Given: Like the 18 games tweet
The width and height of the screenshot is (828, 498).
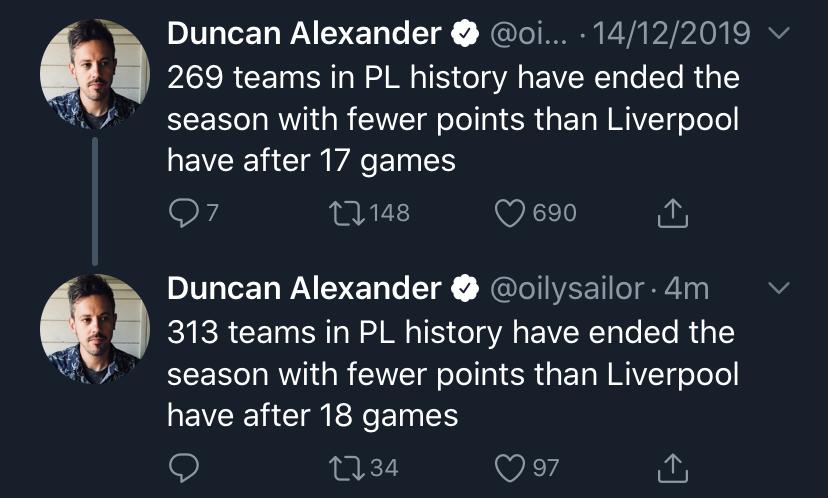Looking at the screenshot, I should coord(512,467).
